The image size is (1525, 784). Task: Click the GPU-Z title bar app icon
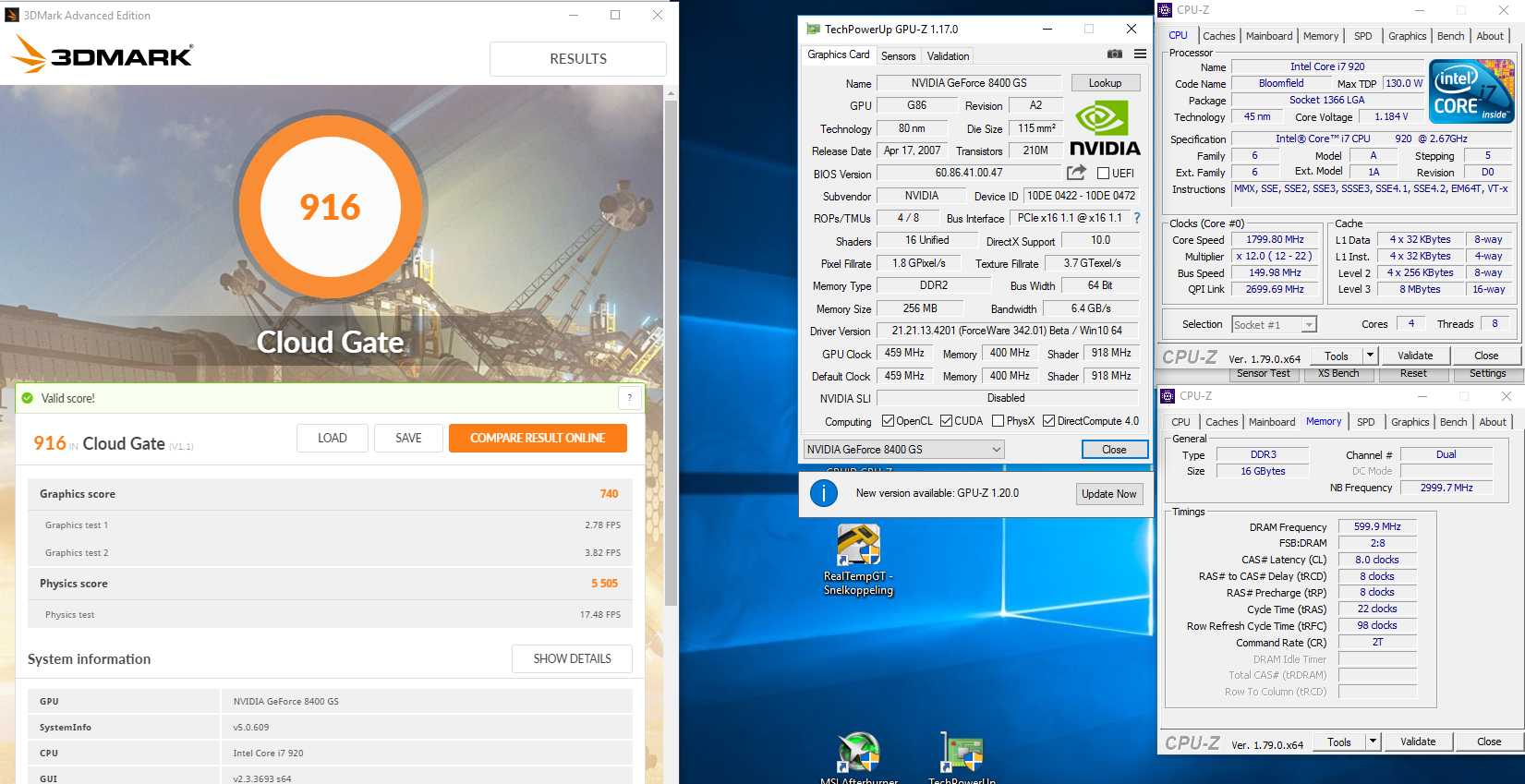coord(813,29)
